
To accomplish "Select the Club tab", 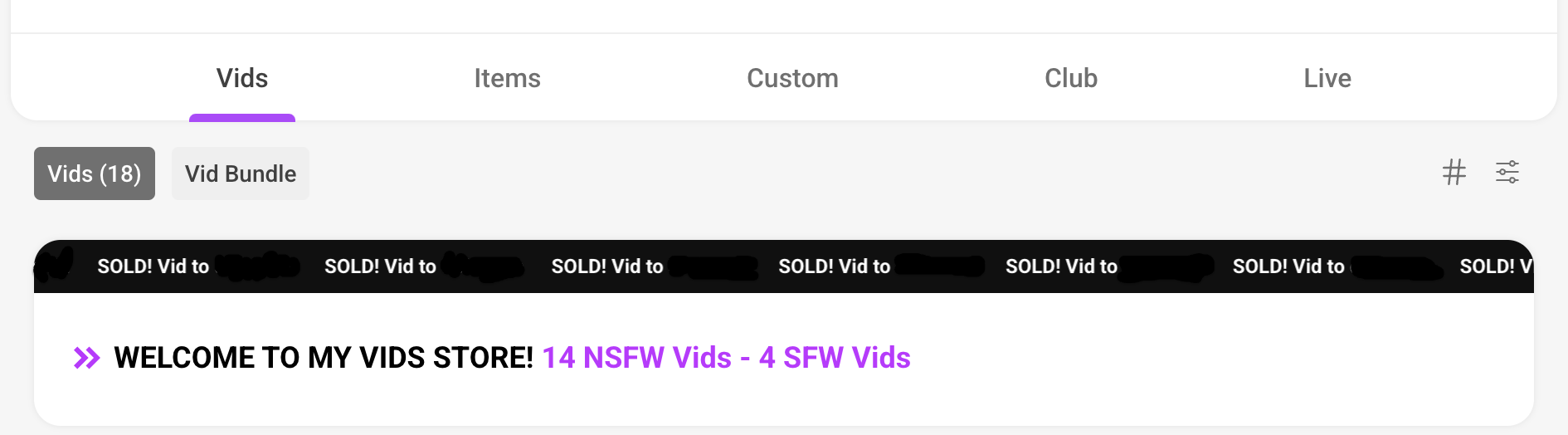I will pyautogui.click(x=1070, y=78).
